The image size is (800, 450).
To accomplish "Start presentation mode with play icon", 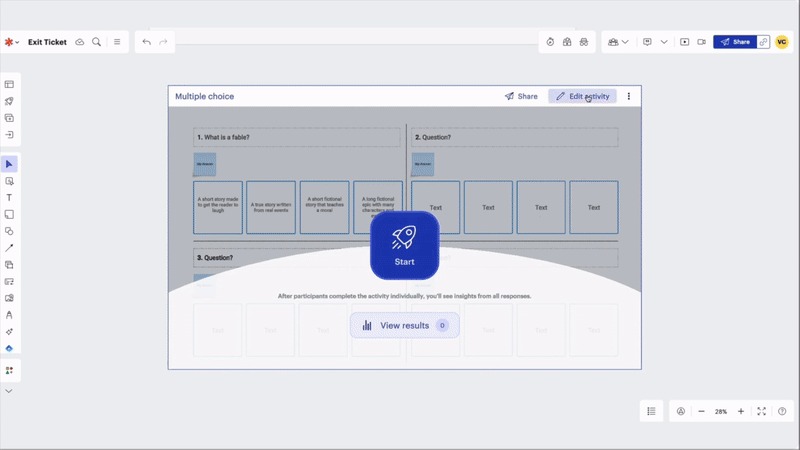I will [x=685, y=42].
